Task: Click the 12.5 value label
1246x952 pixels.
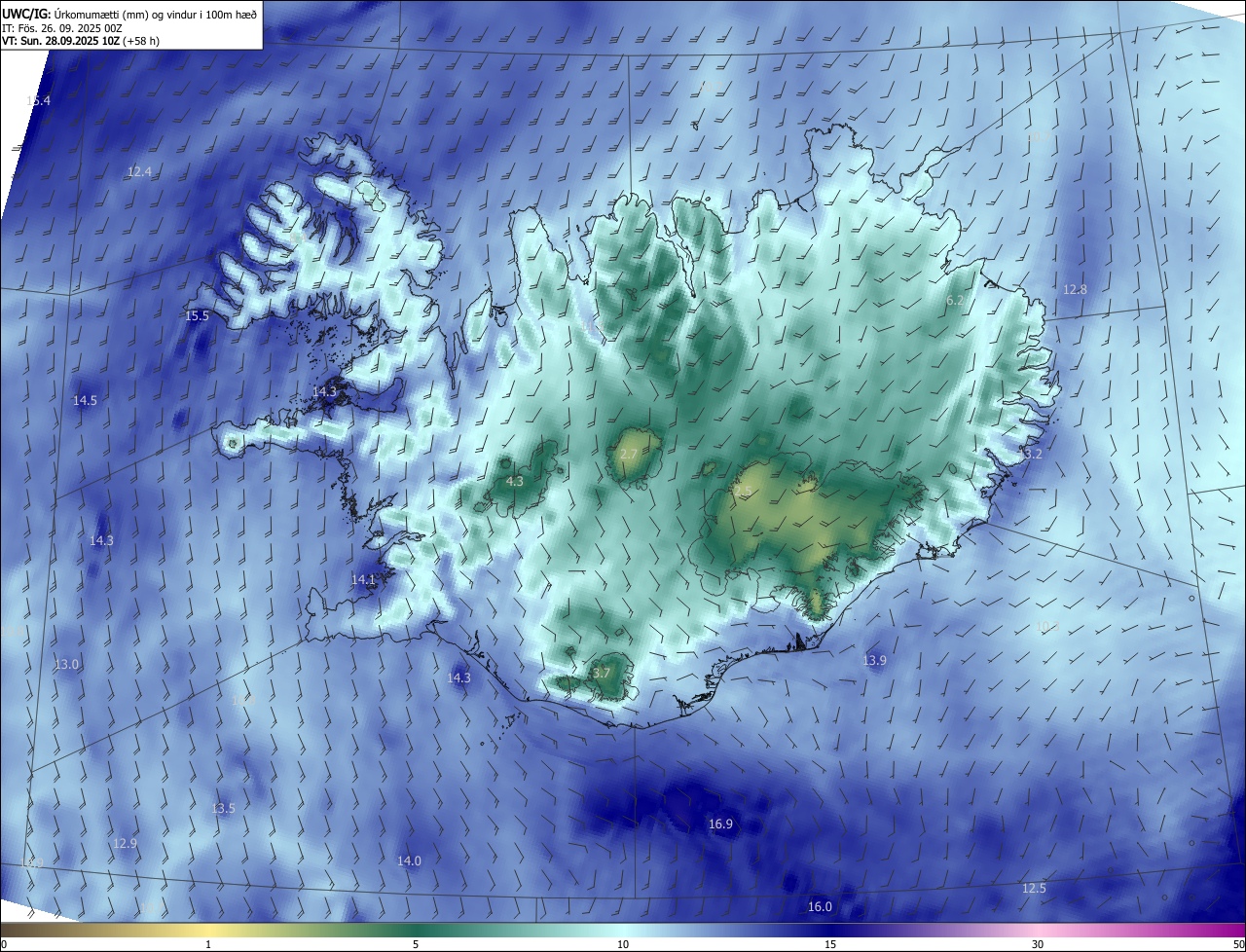Action: (x=1034, y=889)
